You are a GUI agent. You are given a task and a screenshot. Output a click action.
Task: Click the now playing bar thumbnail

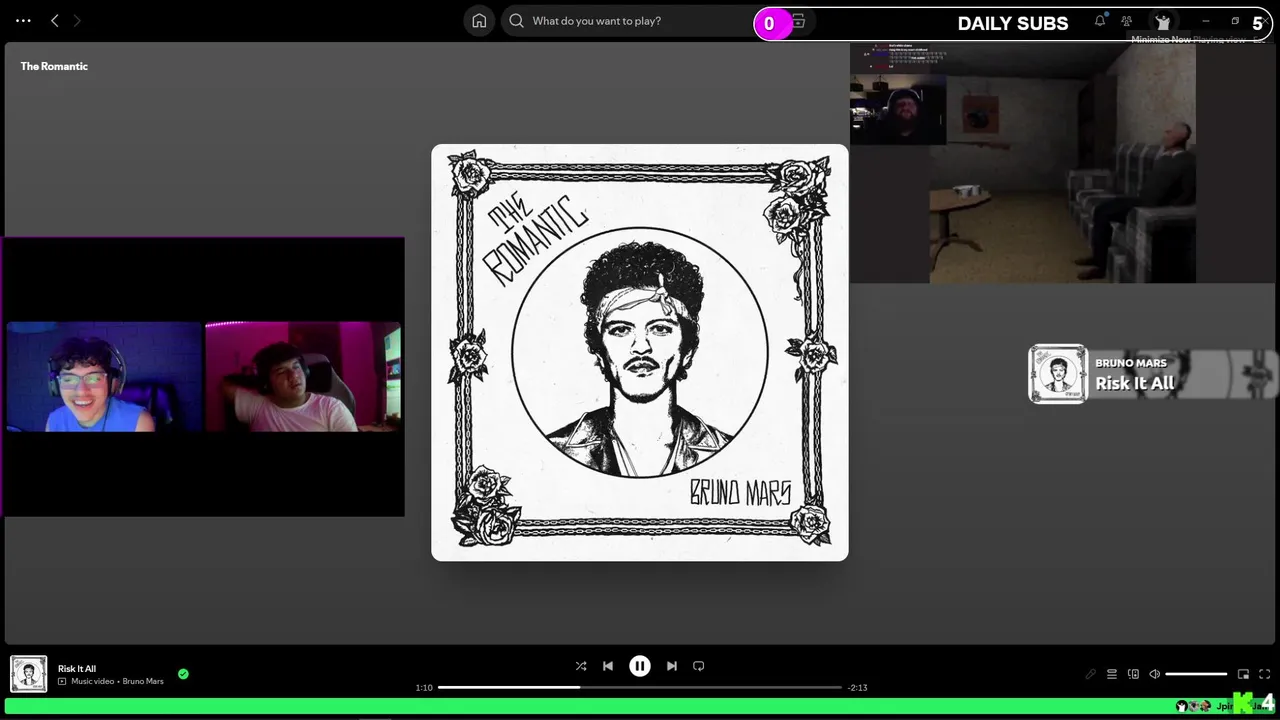point(28,674)
